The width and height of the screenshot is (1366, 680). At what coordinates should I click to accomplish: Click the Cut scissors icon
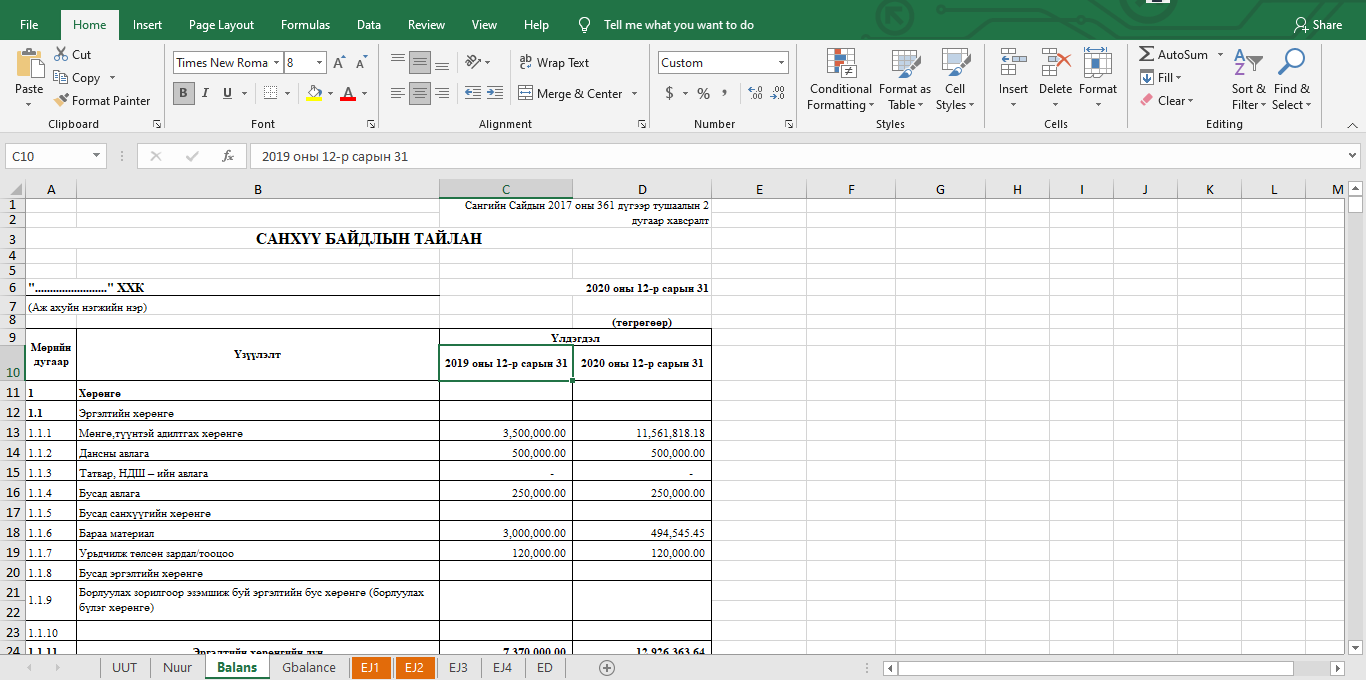[61, 55]
